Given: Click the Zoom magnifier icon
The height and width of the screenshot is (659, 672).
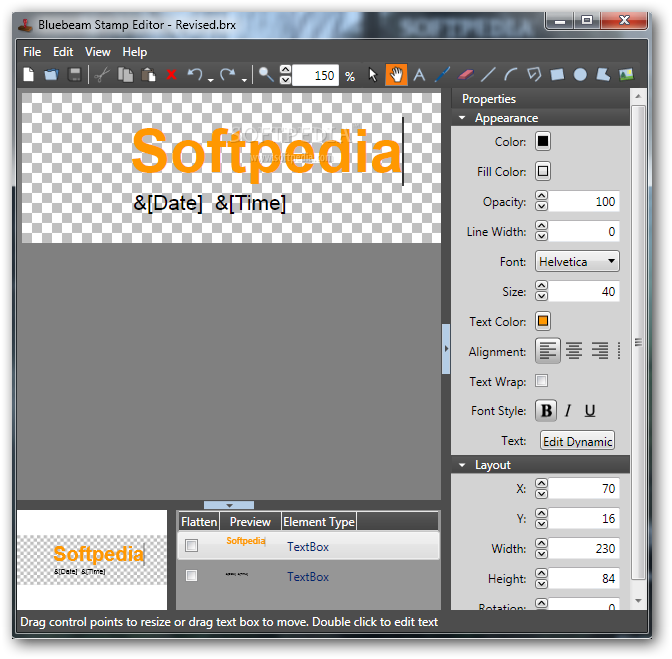Looking at the screenshot, I should point(266,75).
